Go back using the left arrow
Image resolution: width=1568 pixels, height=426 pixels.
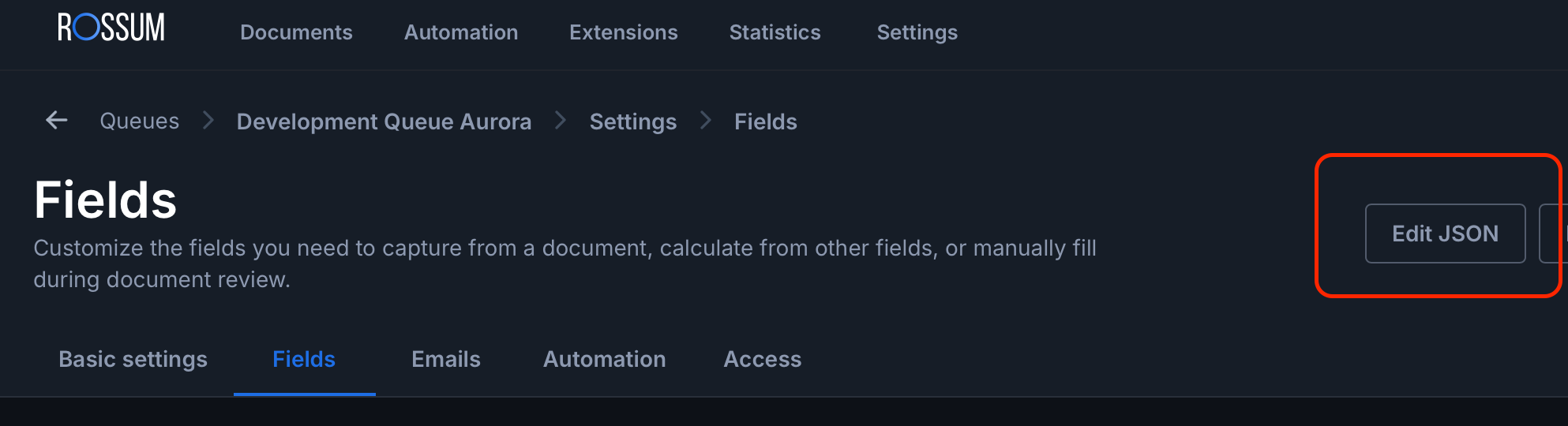point(57,121)
